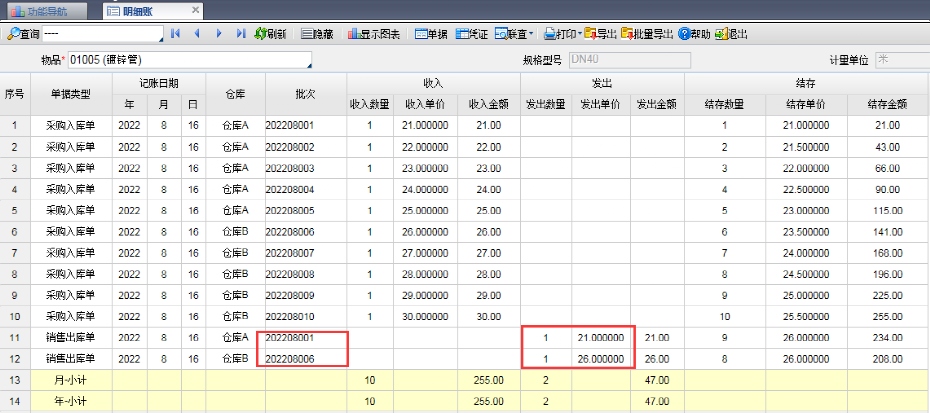Screen dimensions: 930x413
Task: Go to last record arrow
Action: (x=240, y=34)
